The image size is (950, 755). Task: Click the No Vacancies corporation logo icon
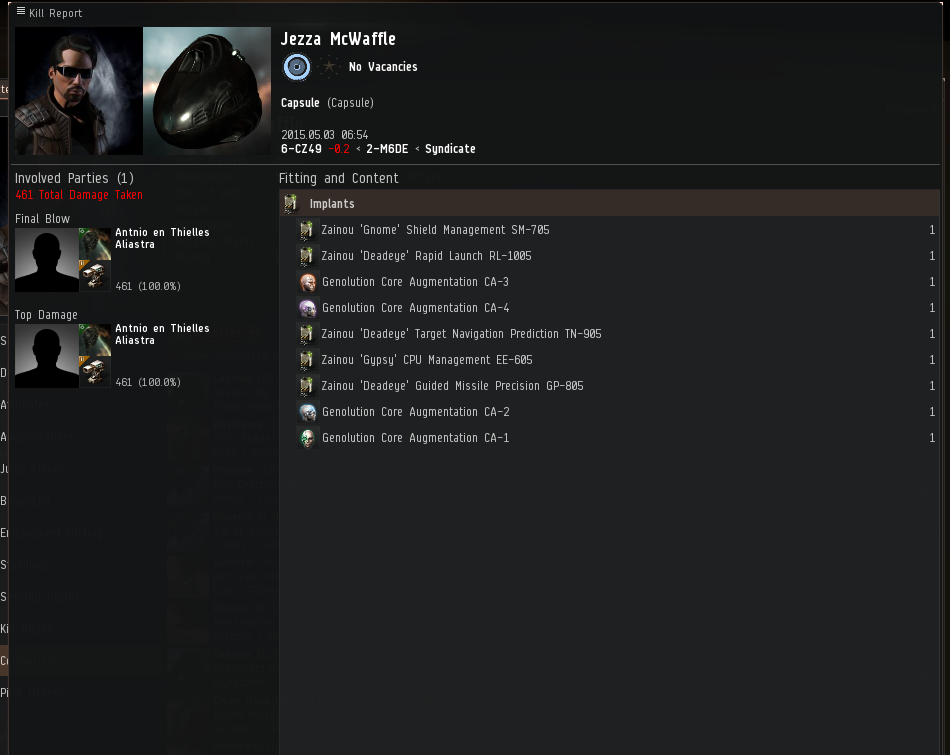pyautogui.click(x=297, y=67)
